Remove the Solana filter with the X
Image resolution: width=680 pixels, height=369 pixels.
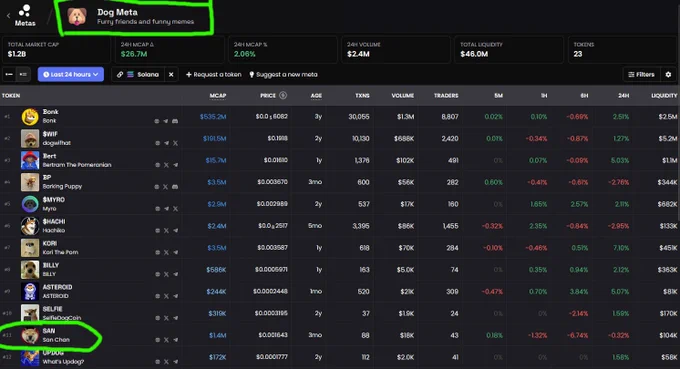[171, 75]
